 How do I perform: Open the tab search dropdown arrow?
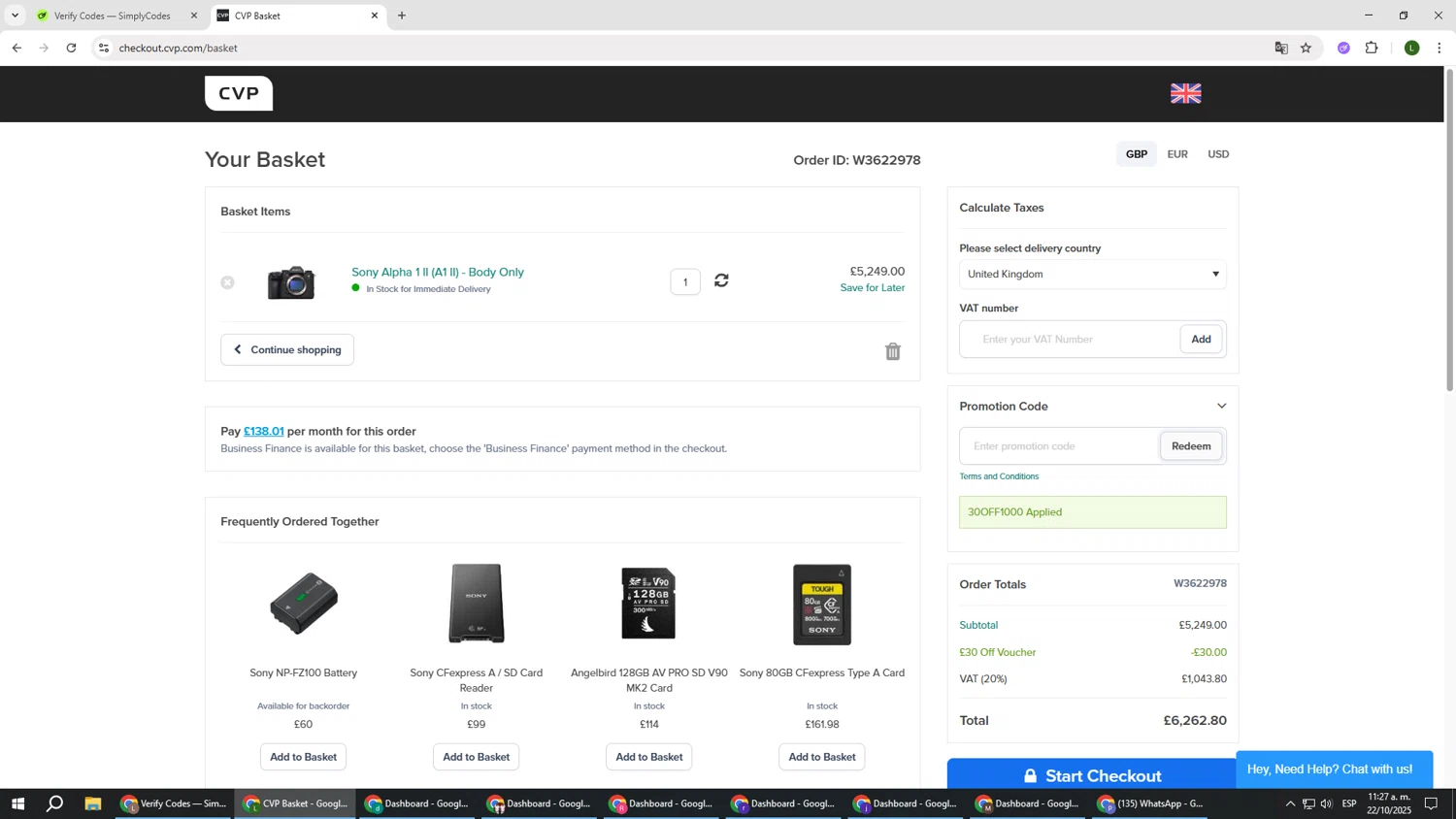click(x=15, y=16)
